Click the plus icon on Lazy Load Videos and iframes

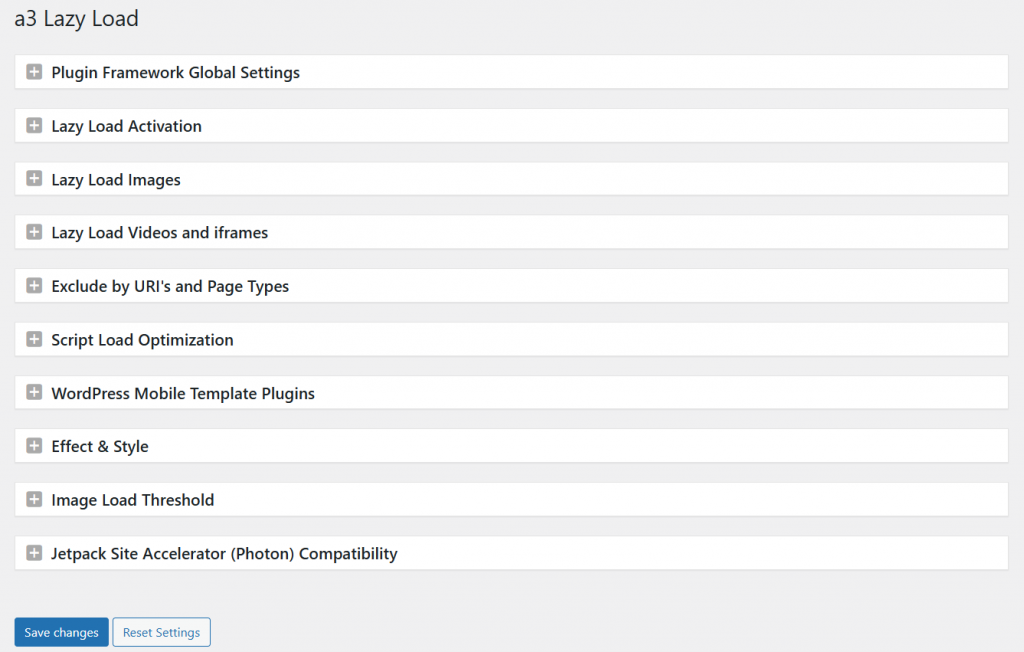click(35, 232)
